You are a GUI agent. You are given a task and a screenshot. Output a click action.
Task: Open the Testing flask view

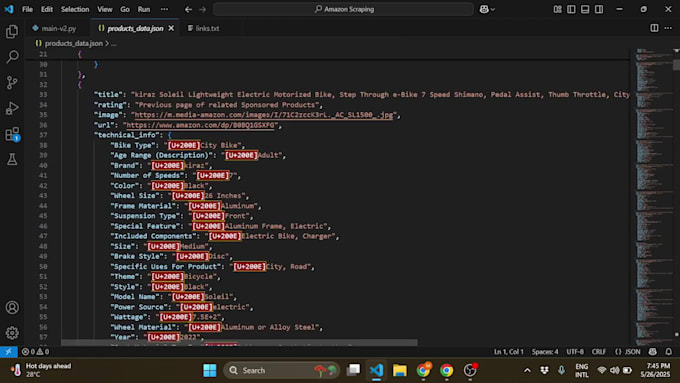(x=12, y=159)
